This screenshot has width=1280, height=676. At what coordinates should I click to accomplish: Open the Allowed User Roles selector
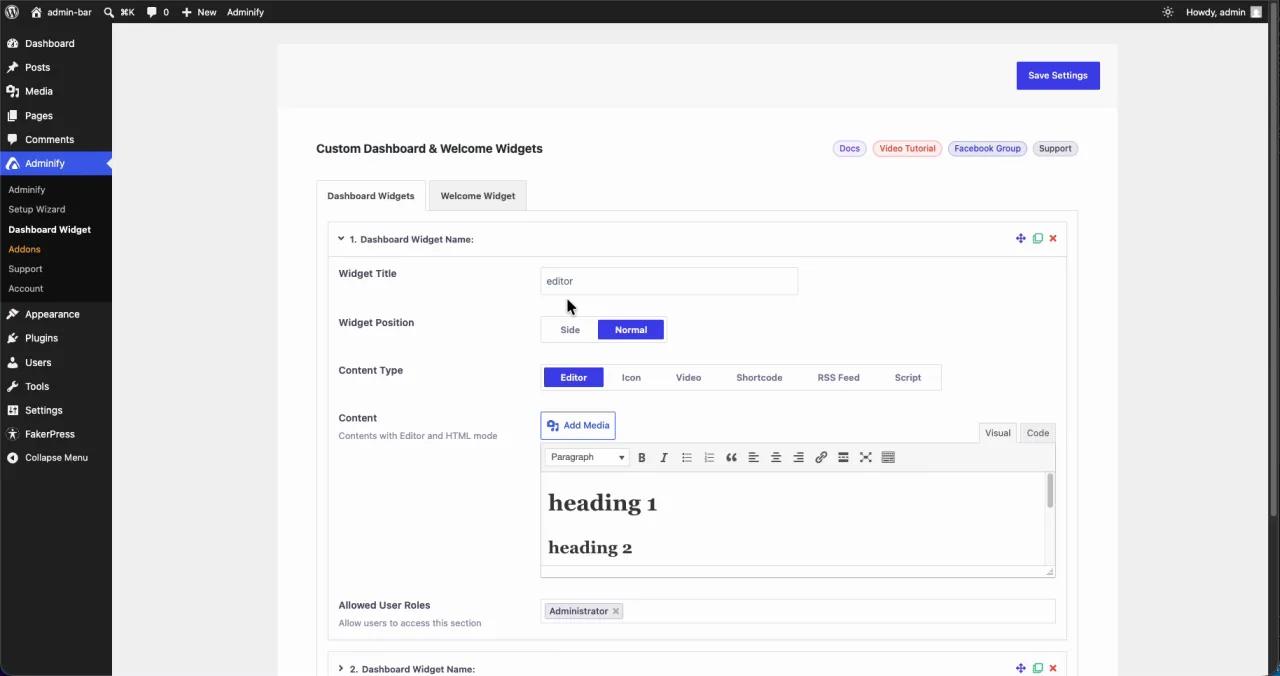point(797,611)
